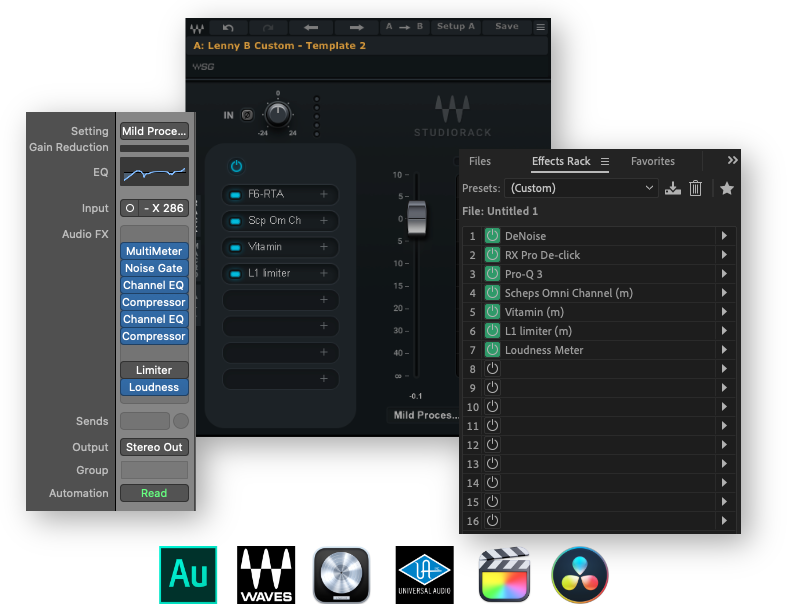This screenshot has height=607, width=788.
Task: Change automation mode from Read
Action: (x=154, y=493)
